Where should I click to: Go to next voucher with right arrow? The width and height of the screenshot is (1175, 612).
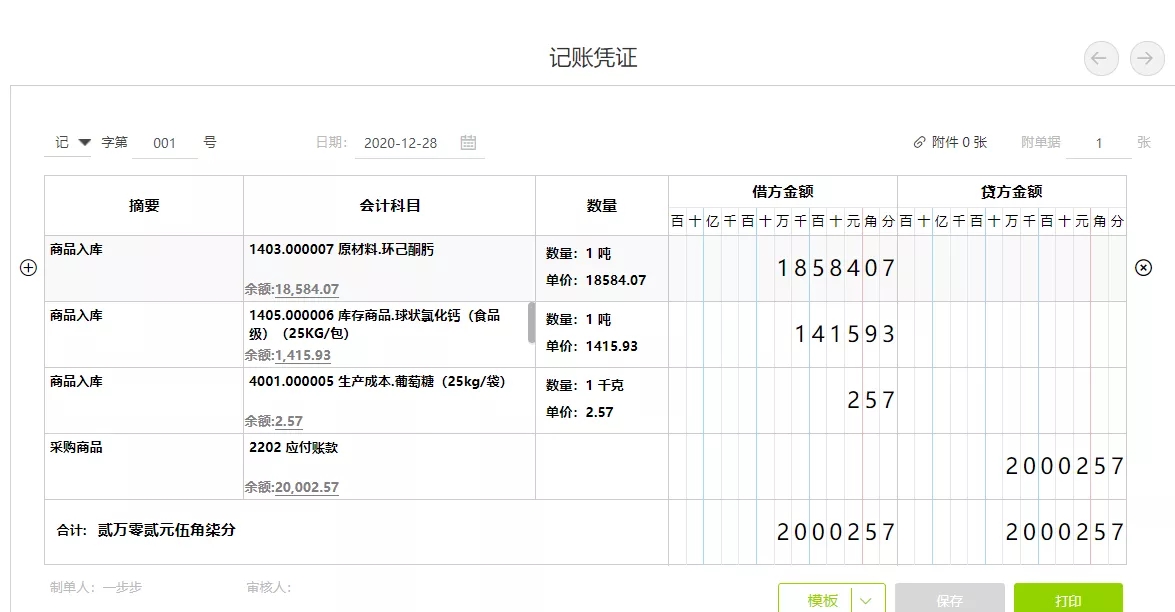click(x=1147, y=58)
